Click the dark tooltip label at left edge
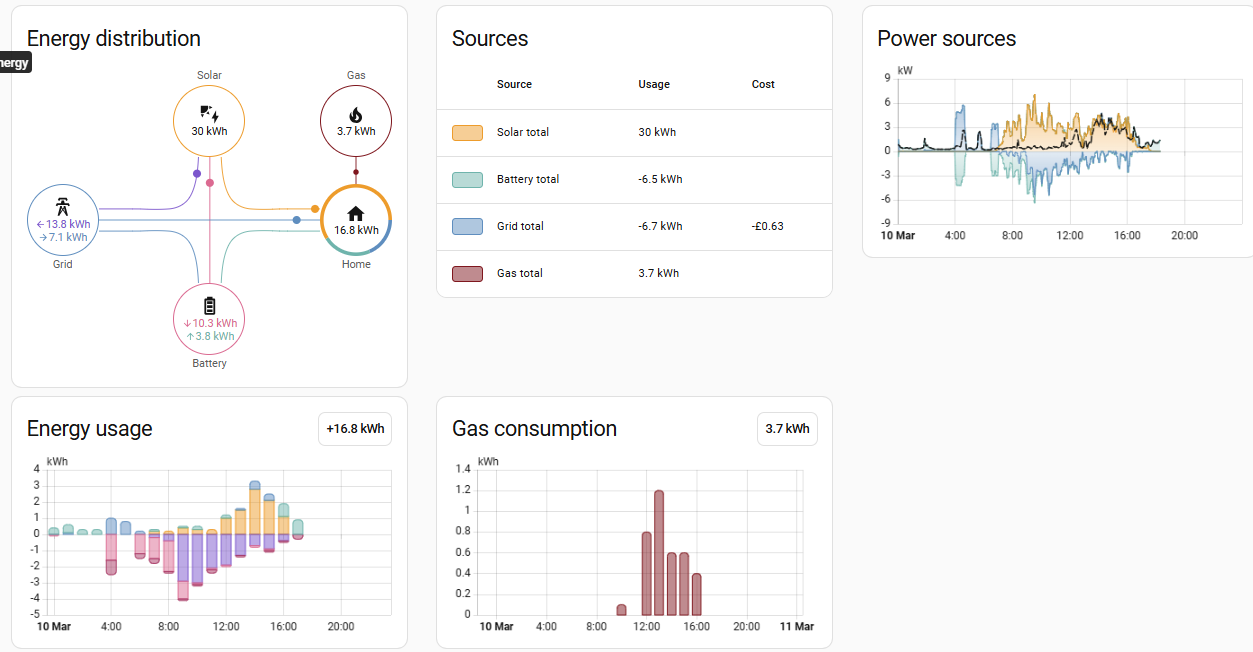The width and height of the screenshot is (1253, 652). (15, 63)
